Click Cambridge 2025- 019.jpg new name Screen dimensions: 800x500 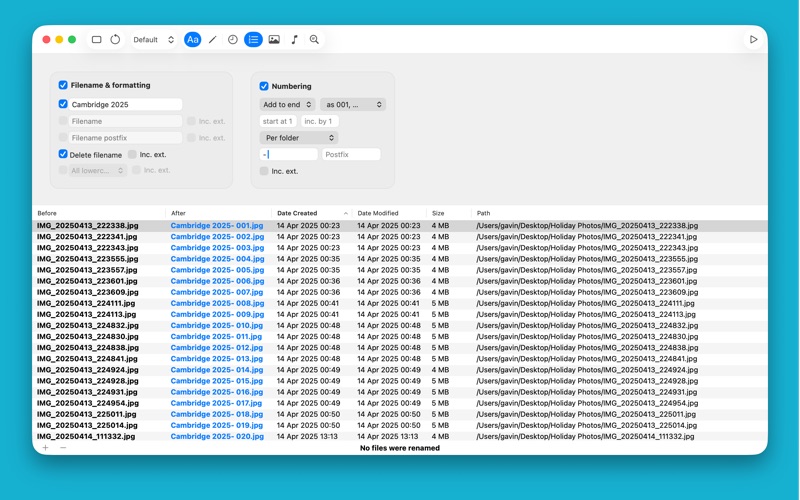[x=217, y=425]
